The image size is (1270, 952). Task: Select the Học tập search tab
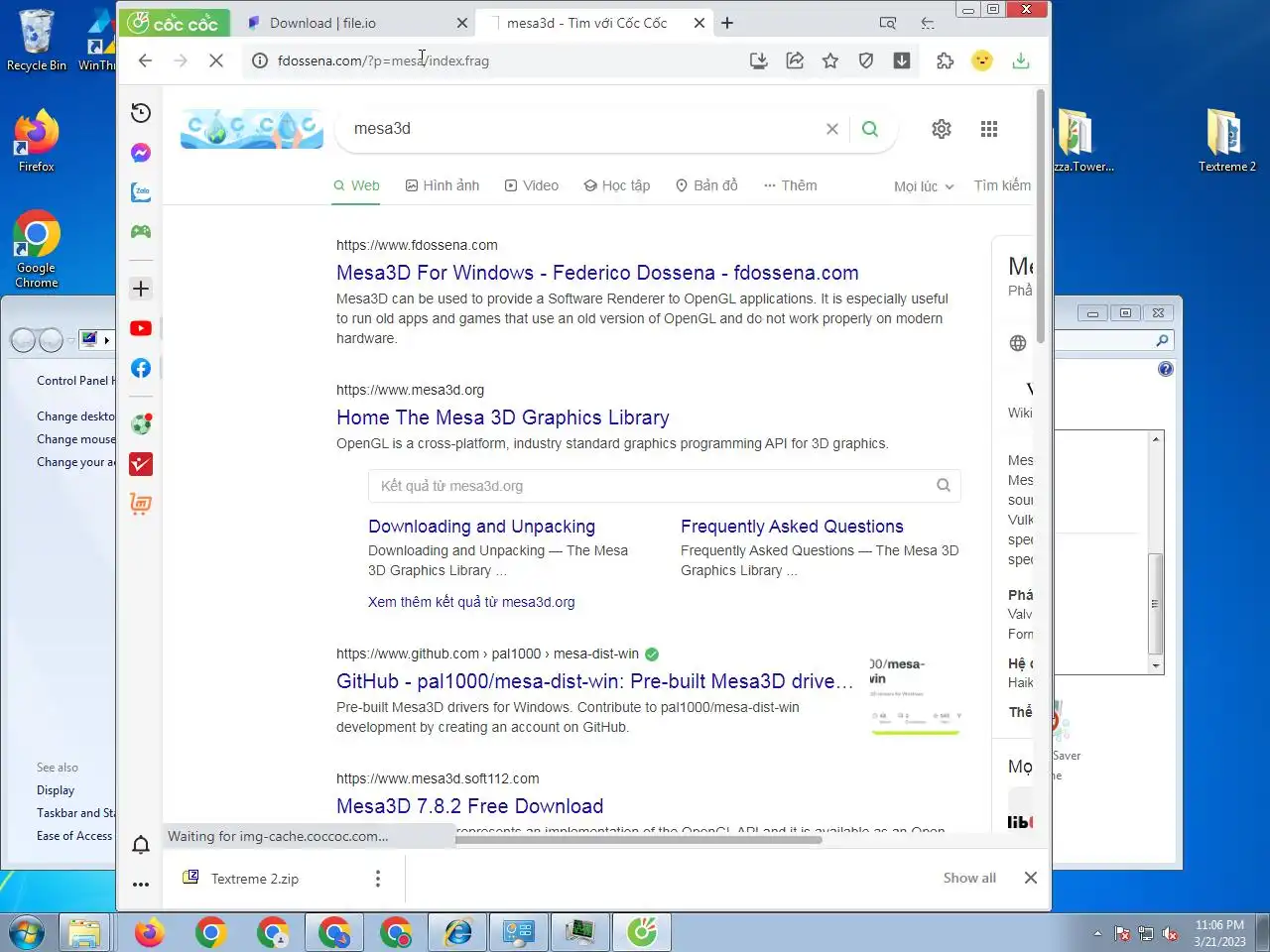pos(617,185)
